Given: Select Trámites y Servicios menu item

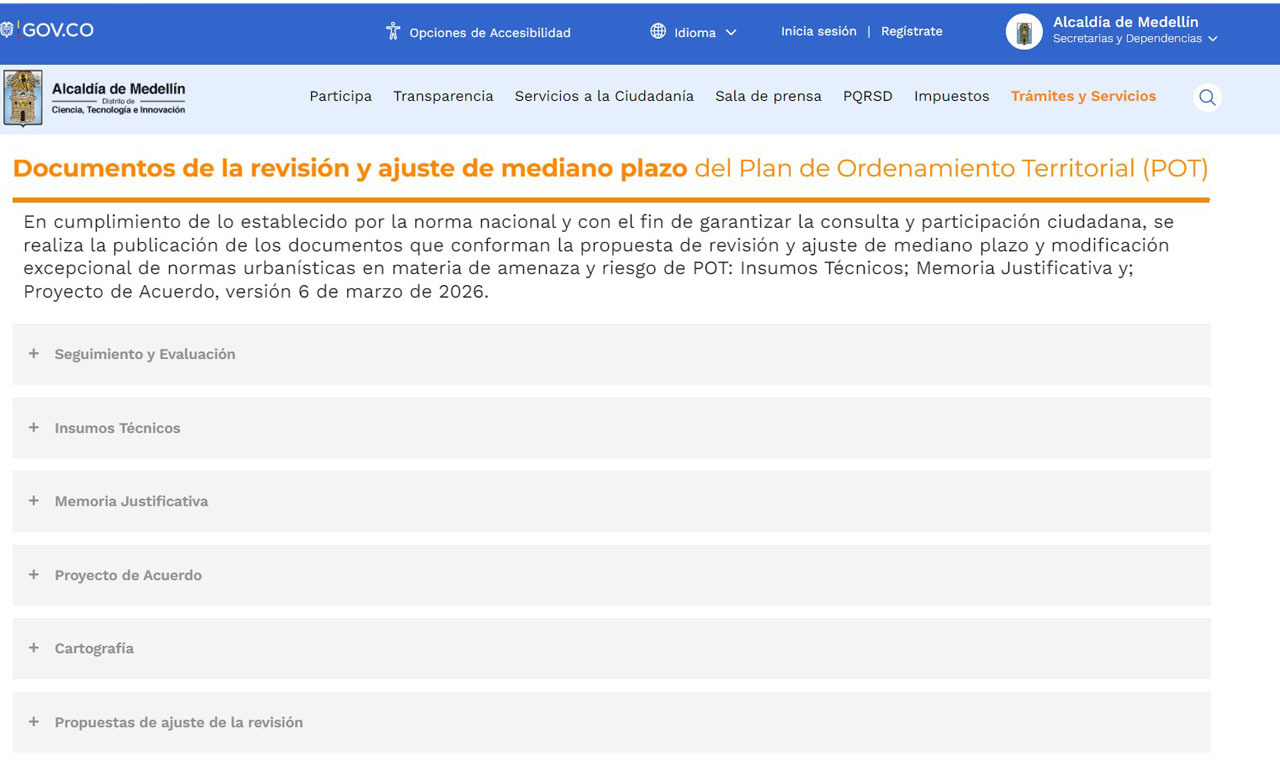Looking at the screenshot, I should pos(1083,96).
